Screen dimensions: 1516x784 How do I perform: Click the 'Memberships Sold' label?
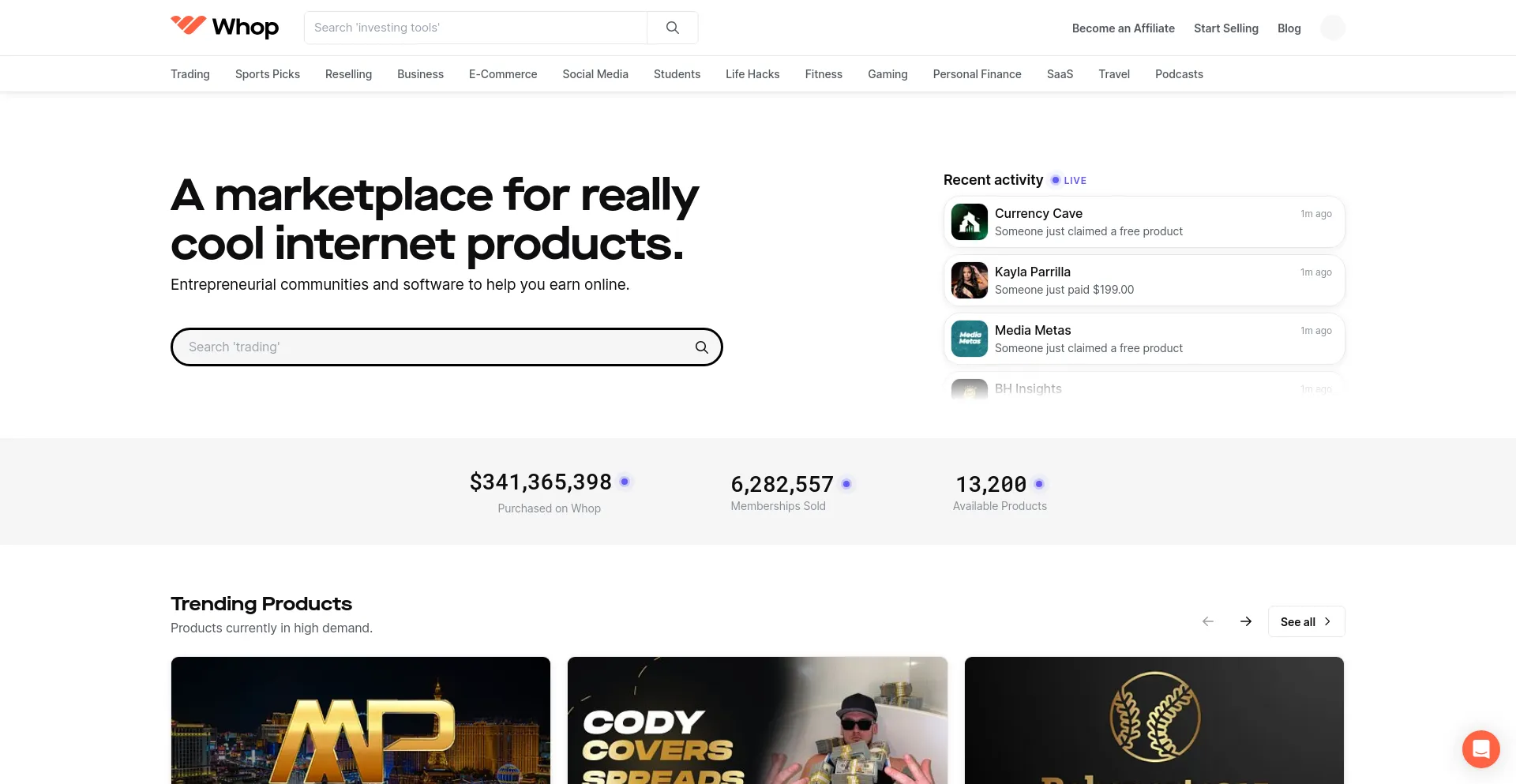pos(778,506)
